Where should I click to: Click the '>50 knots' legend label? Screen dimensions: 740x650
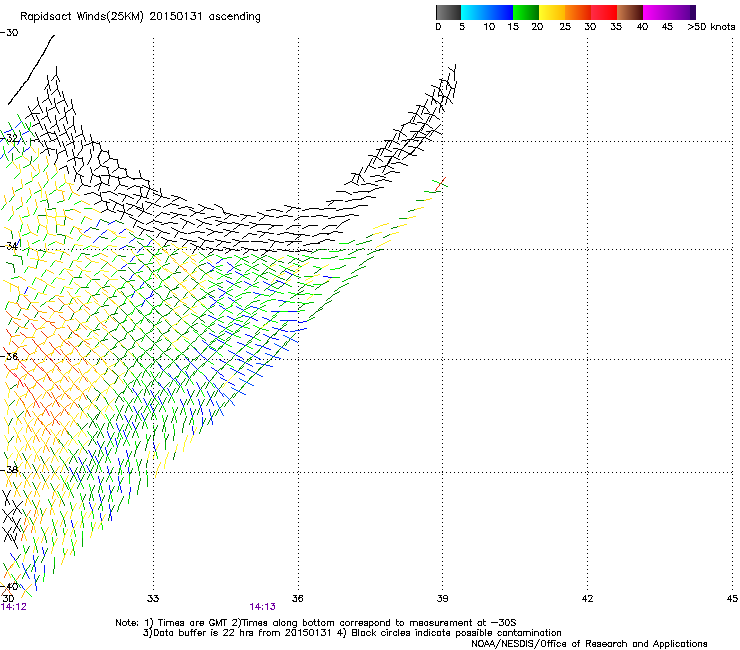click(x=711, y=27)
